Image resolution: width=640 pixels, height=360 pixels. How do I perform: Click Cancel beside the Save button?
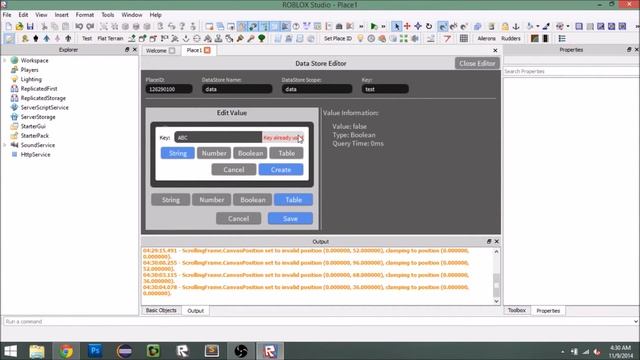click(x=238, y=218)
